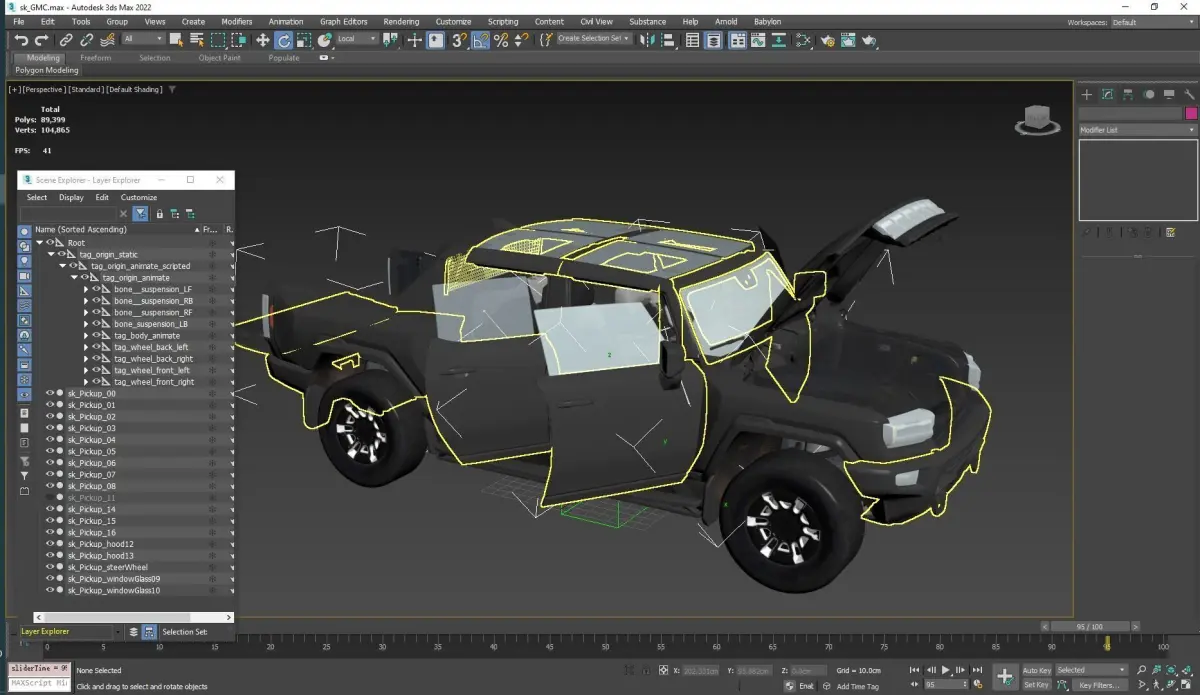
Task: Click the Set Key plus button
Action: tap(1005, 677)
